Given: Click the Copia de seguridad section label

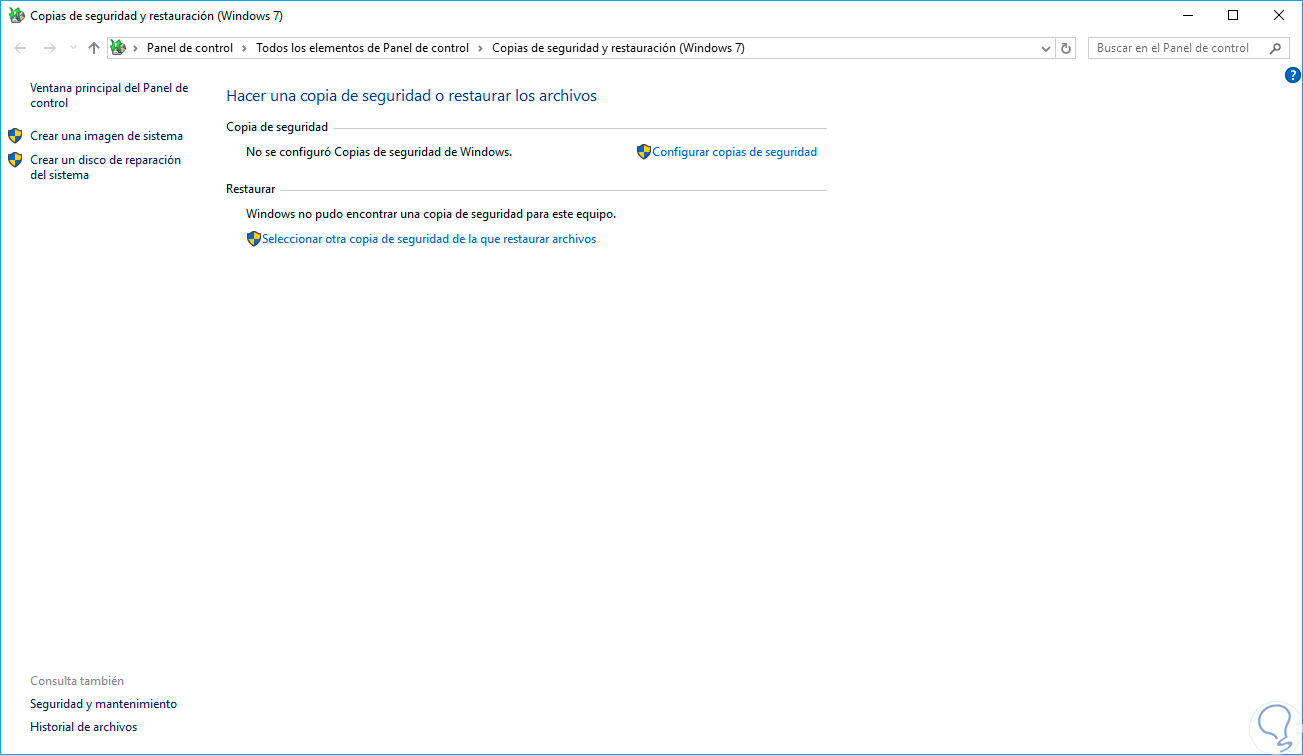Looking at the screenshot, I should click(277, 127).
